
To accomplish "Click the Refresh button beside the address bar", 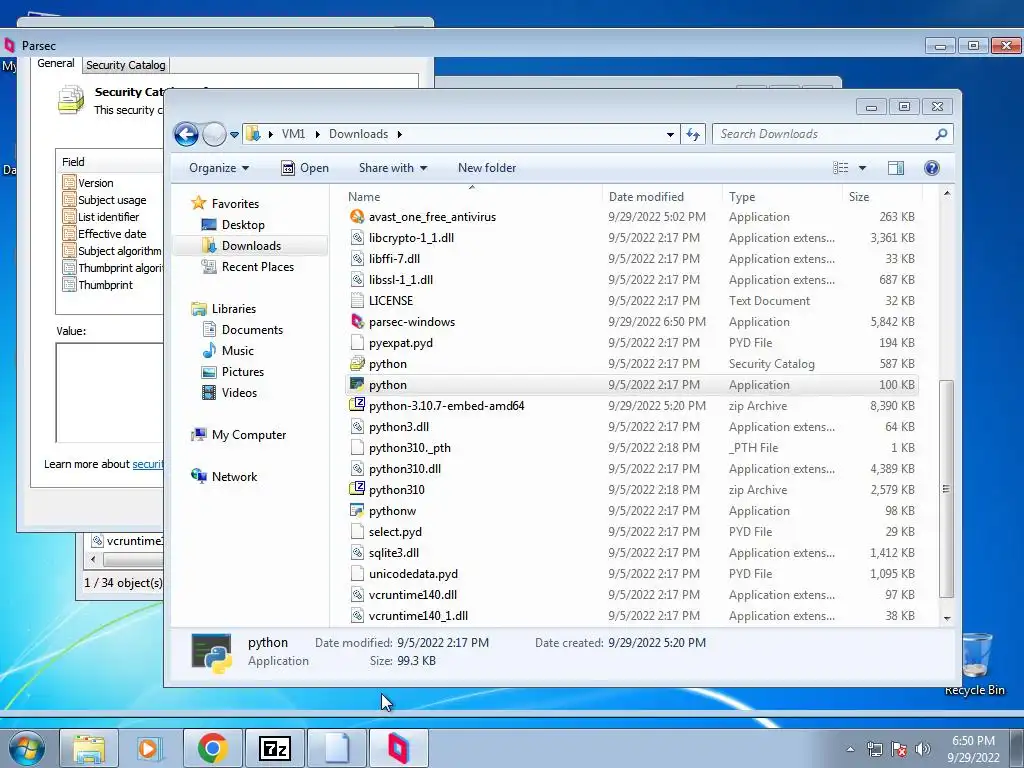I will (x=692, y=134).
